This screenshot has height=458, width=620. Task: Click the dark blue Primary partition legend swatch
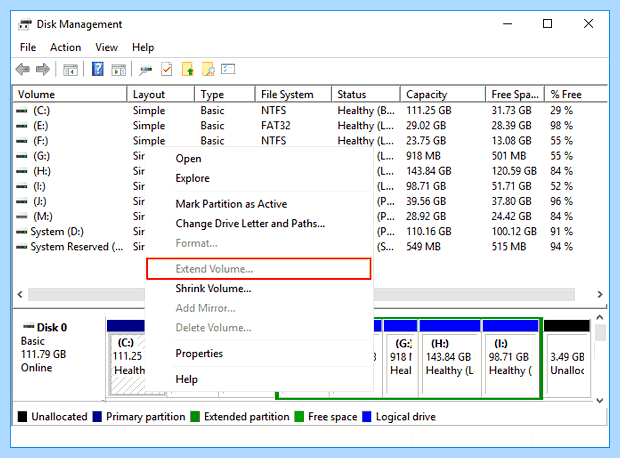(x=97, y=416)
